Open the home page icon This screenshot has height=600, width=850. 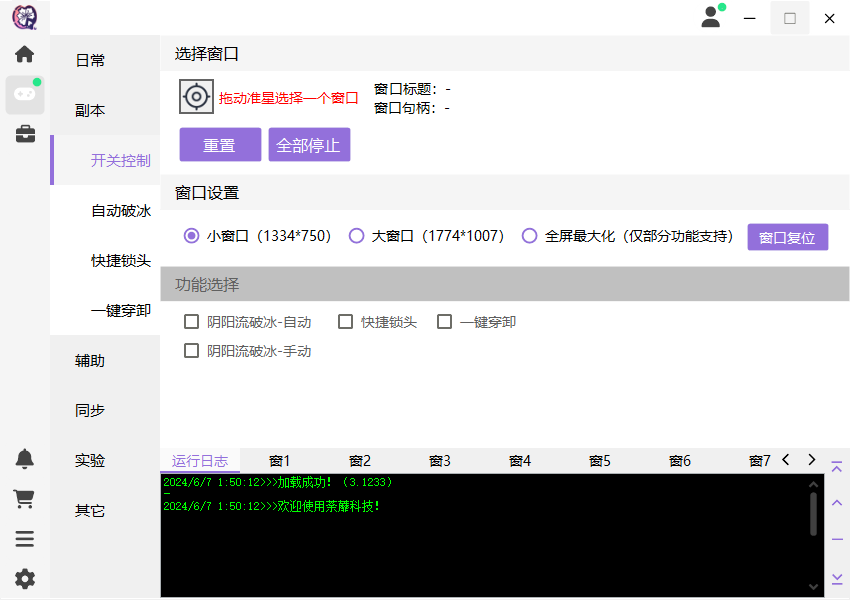click(x=24, y=54)
